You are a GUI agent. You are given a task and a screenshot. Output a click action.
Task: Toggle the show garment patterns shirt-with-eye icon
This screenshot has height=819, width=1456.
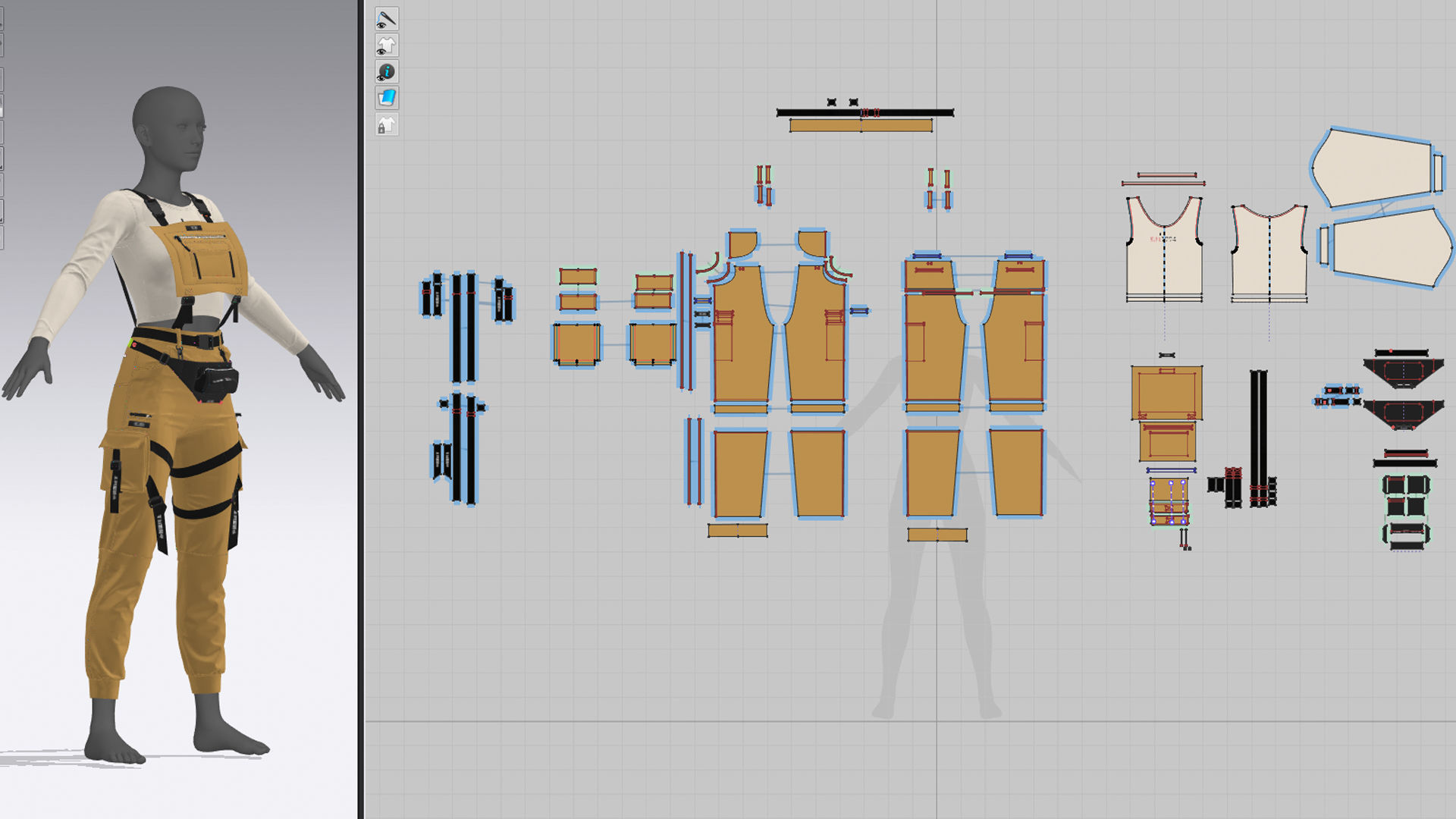tap(387, 45)
